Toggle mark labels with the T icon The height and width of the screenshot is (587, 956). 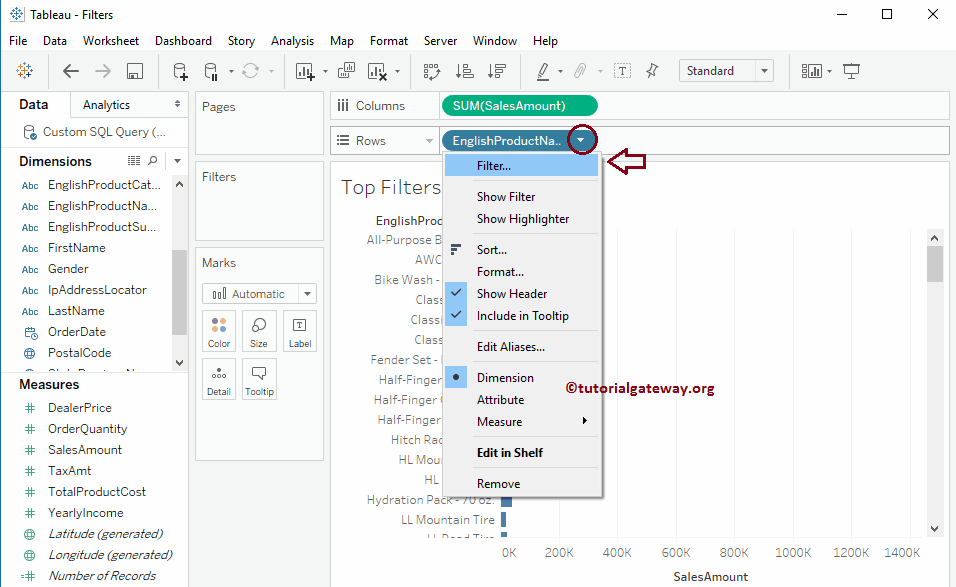coord(624,70)
